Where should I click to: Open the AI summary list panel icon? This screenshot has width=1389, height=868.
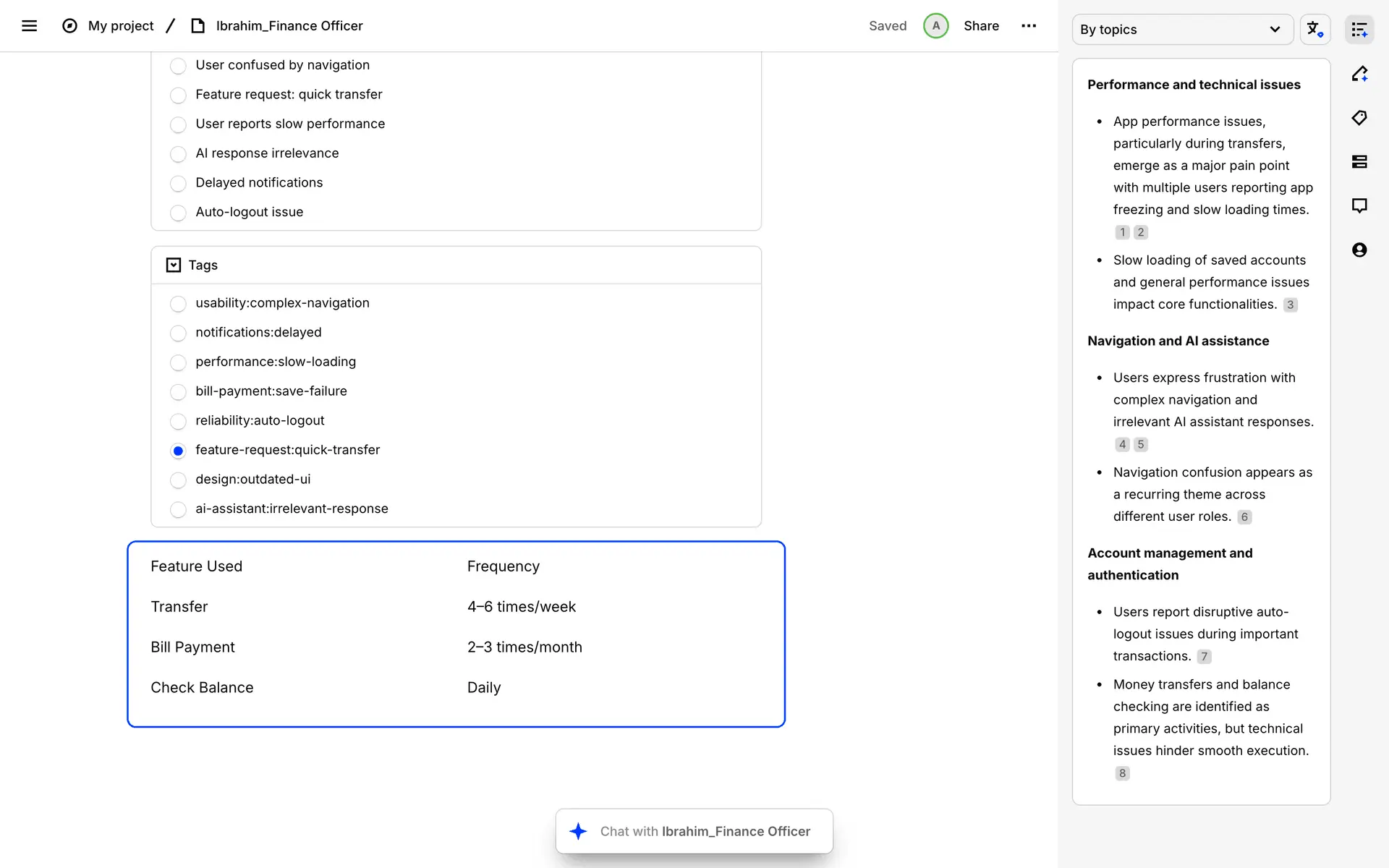pyautogui.click(x=1359, y=30)
